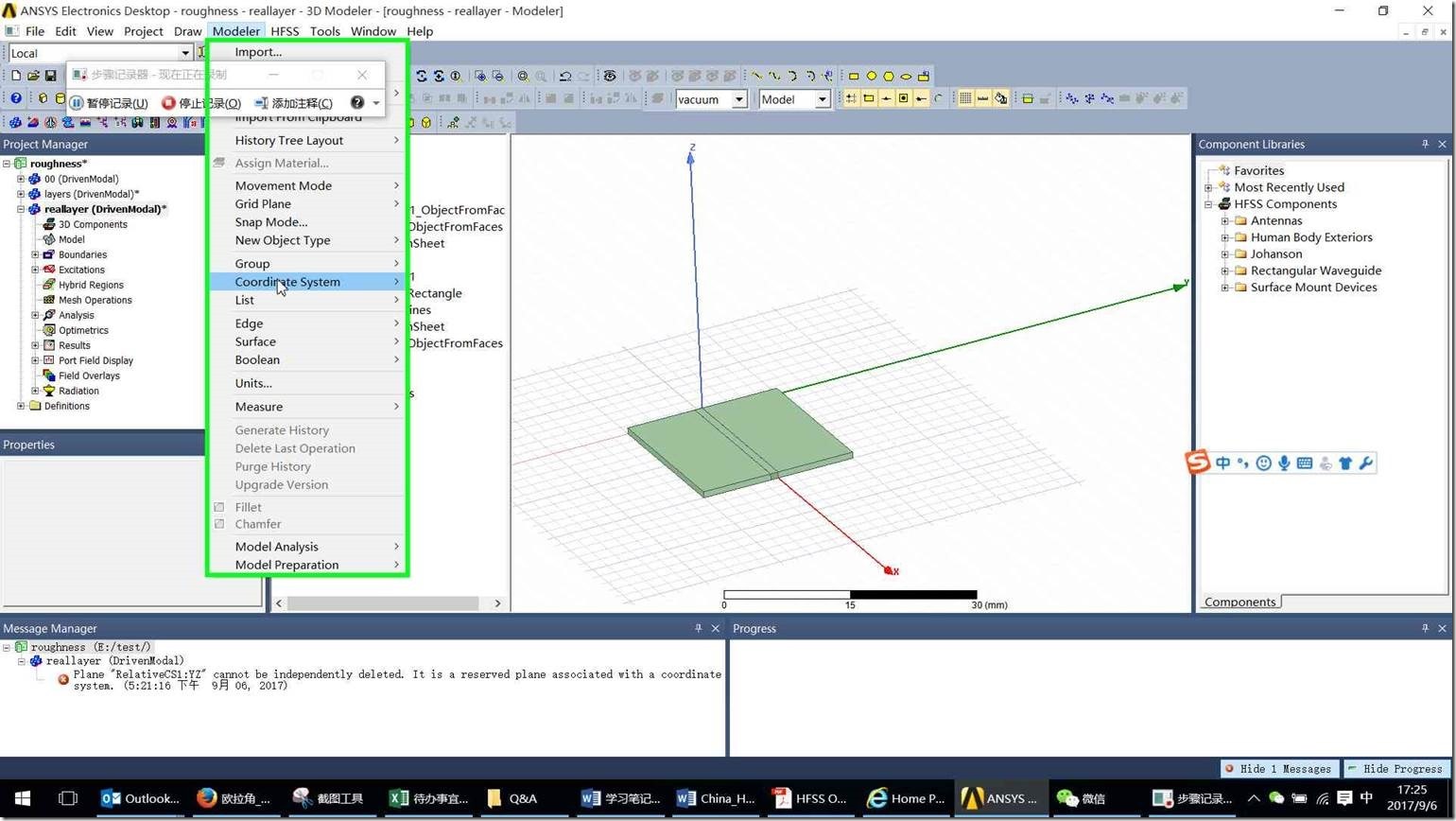Select the Draw Rectangle tool

coord(854,76)
